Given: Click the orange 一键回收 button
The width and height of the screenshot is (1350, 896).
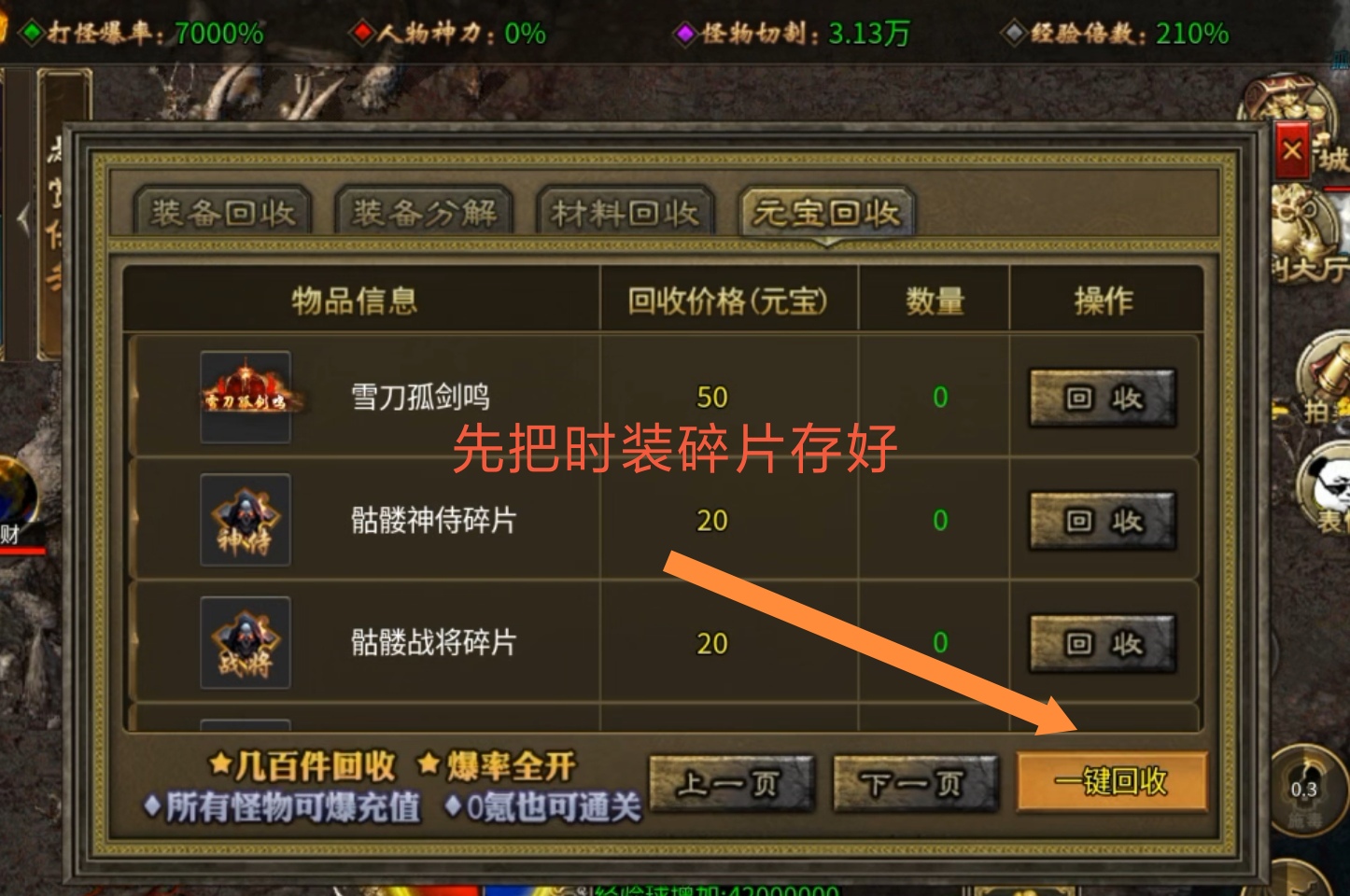Looking at the screenshot, I should click(x=1112, y=781).
